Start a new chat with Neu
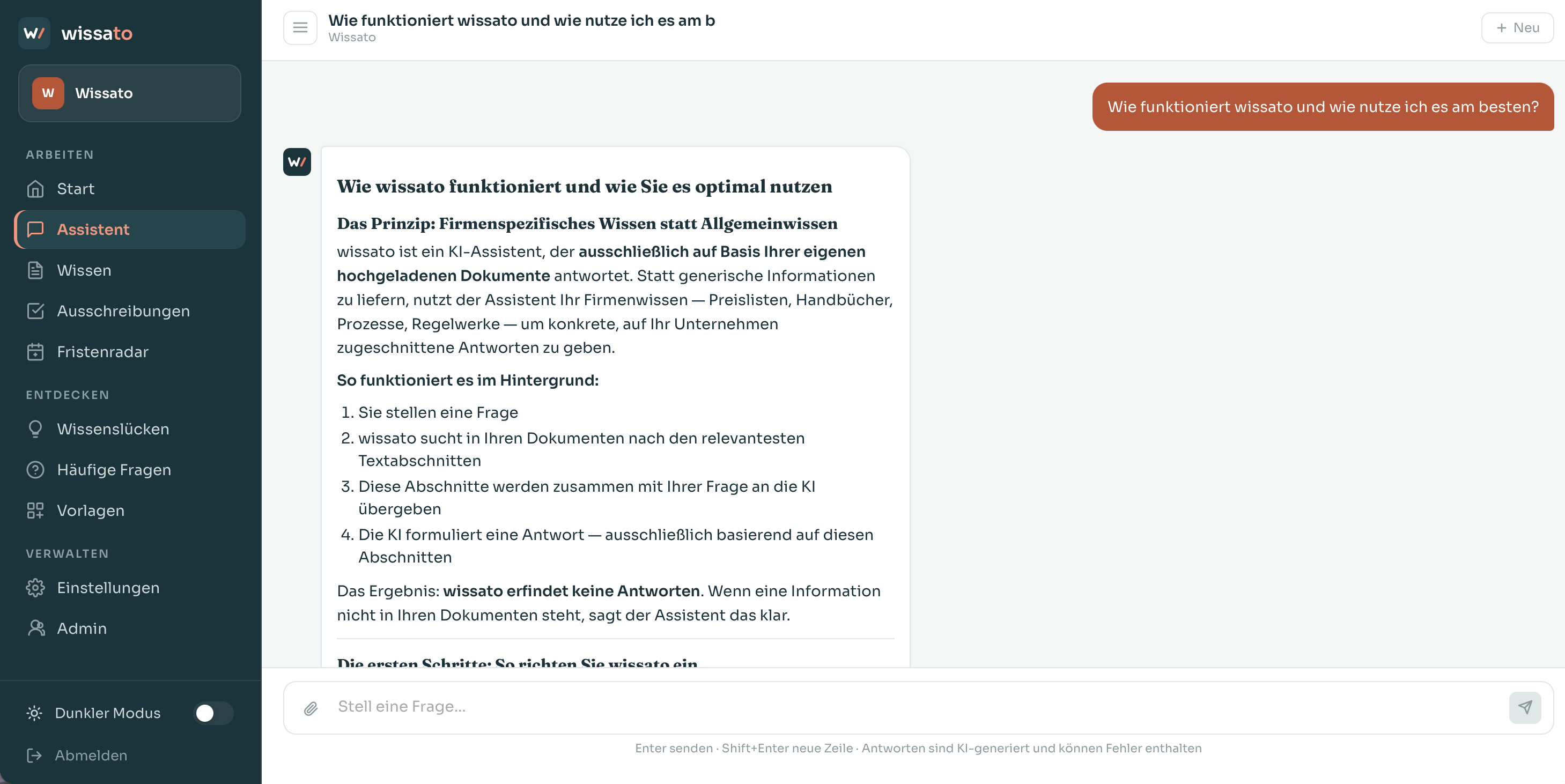Screen dimensions: 1565x784 tap(1517, 28)
